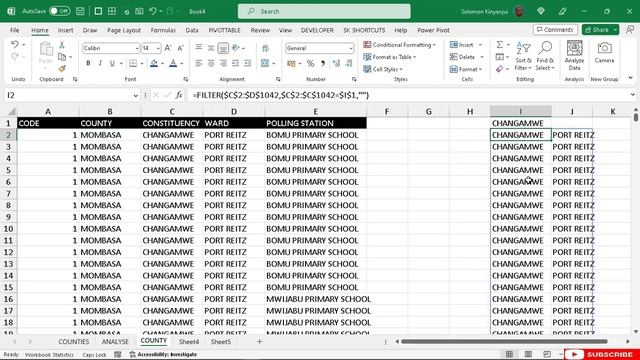Click the Save icon in title bar

tap(80, 11)
